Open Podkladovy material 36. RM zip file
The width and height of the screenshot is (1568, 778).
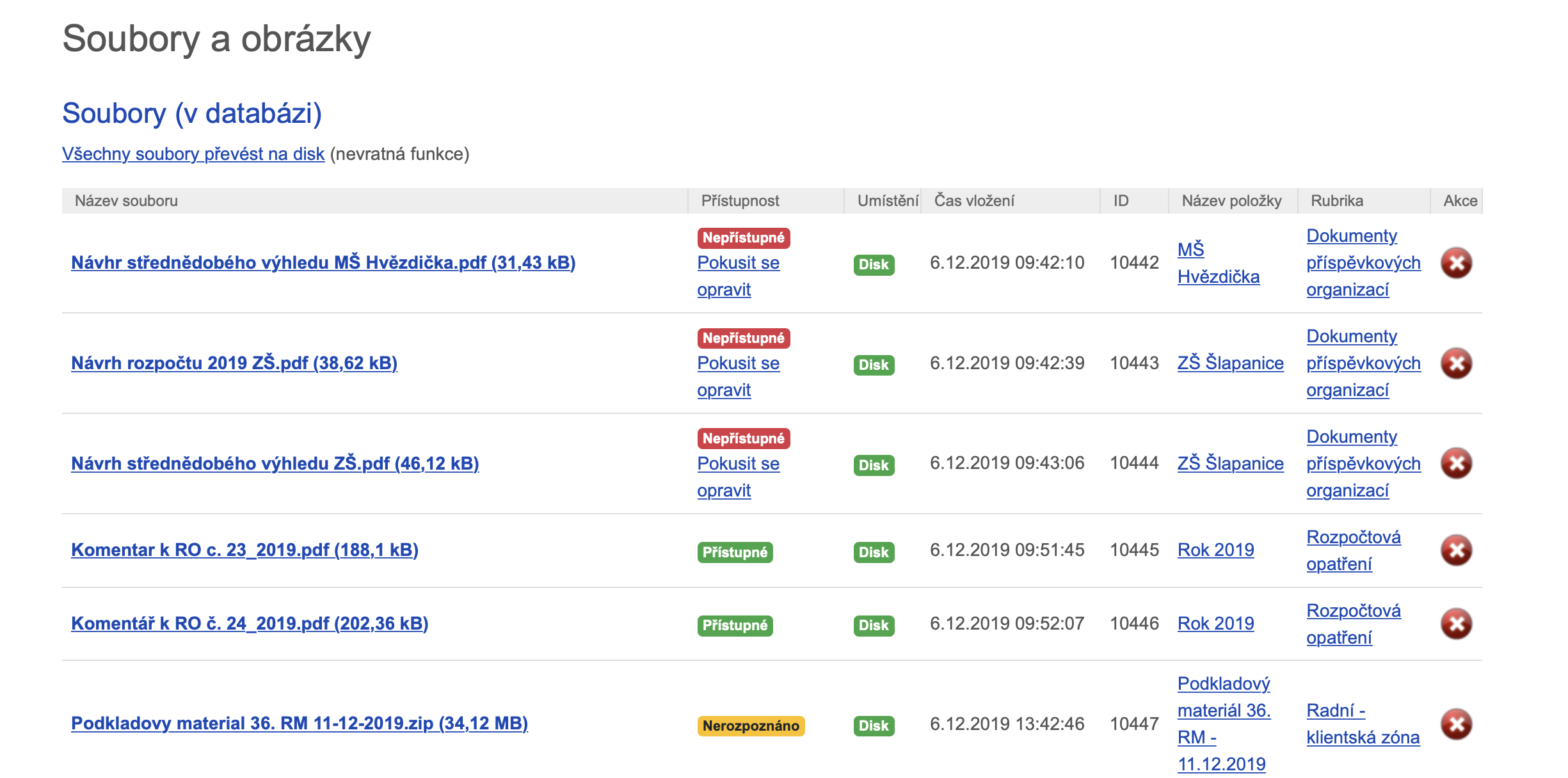300,724
